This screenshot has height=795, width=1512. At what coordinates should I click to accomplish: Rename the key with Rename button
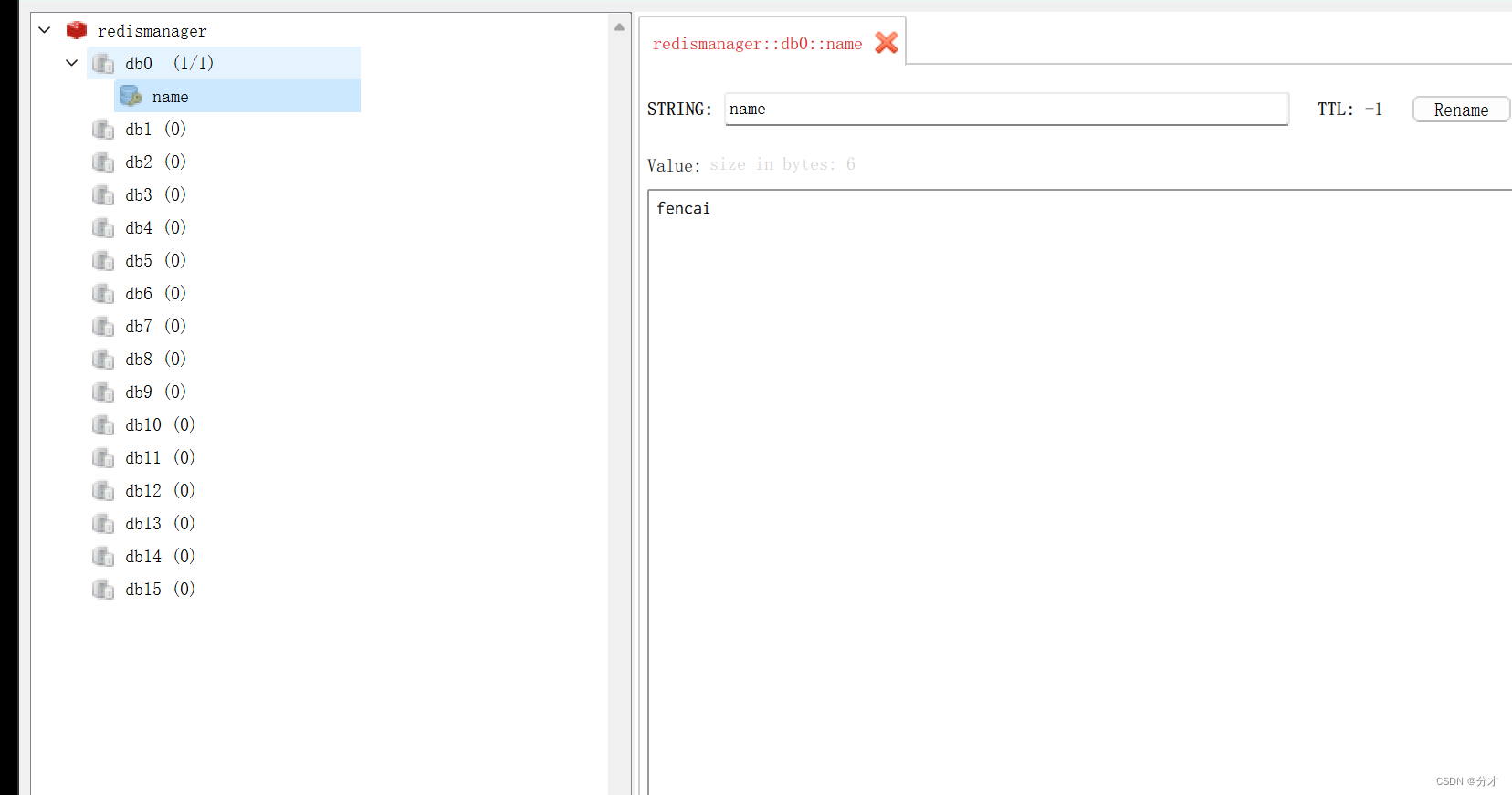[x=1461, y=110]
